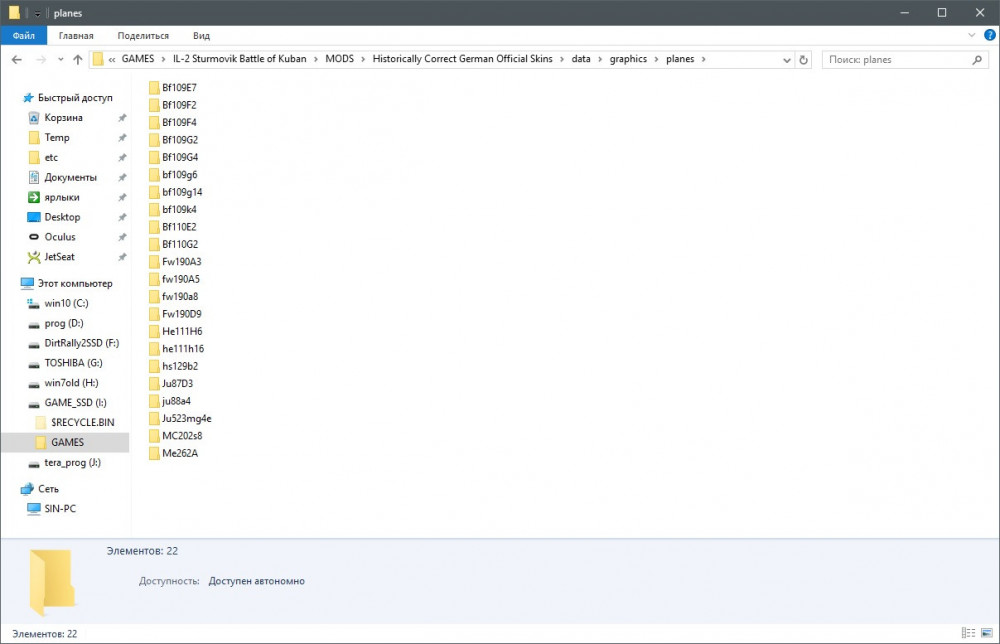Viewport: 1000px width, 644px height.
Task: Open the dropdown arrow after planes breadcrumb
Action: click(703, 59)
